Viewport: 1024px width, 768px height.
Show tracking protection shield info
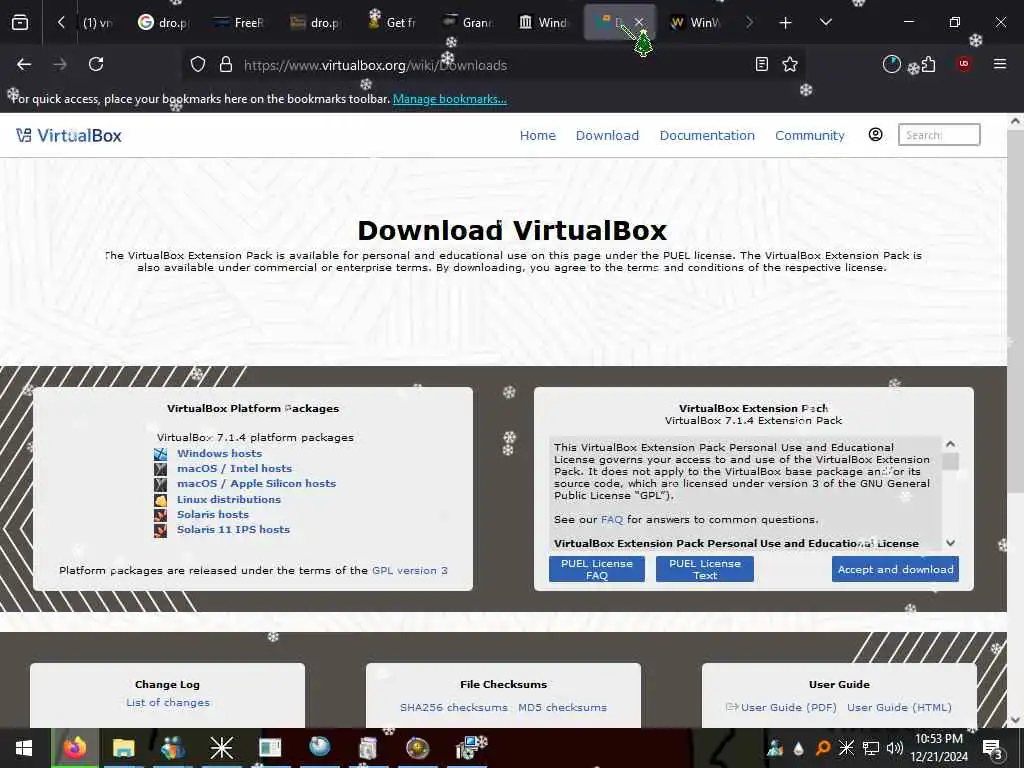tap(198, 65)
